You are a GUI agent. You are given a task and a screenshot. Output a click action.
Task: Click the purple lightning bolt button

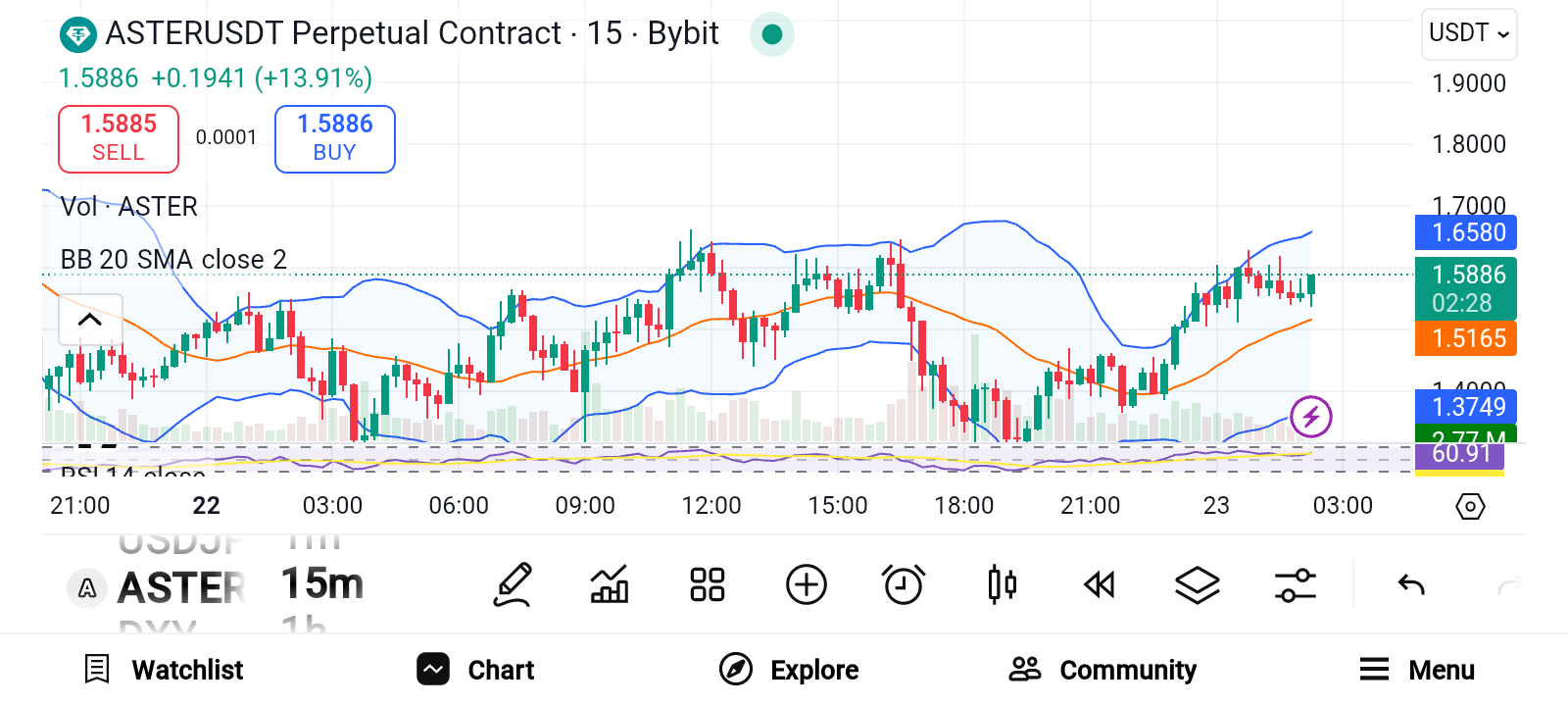(x=1311, y=417)
